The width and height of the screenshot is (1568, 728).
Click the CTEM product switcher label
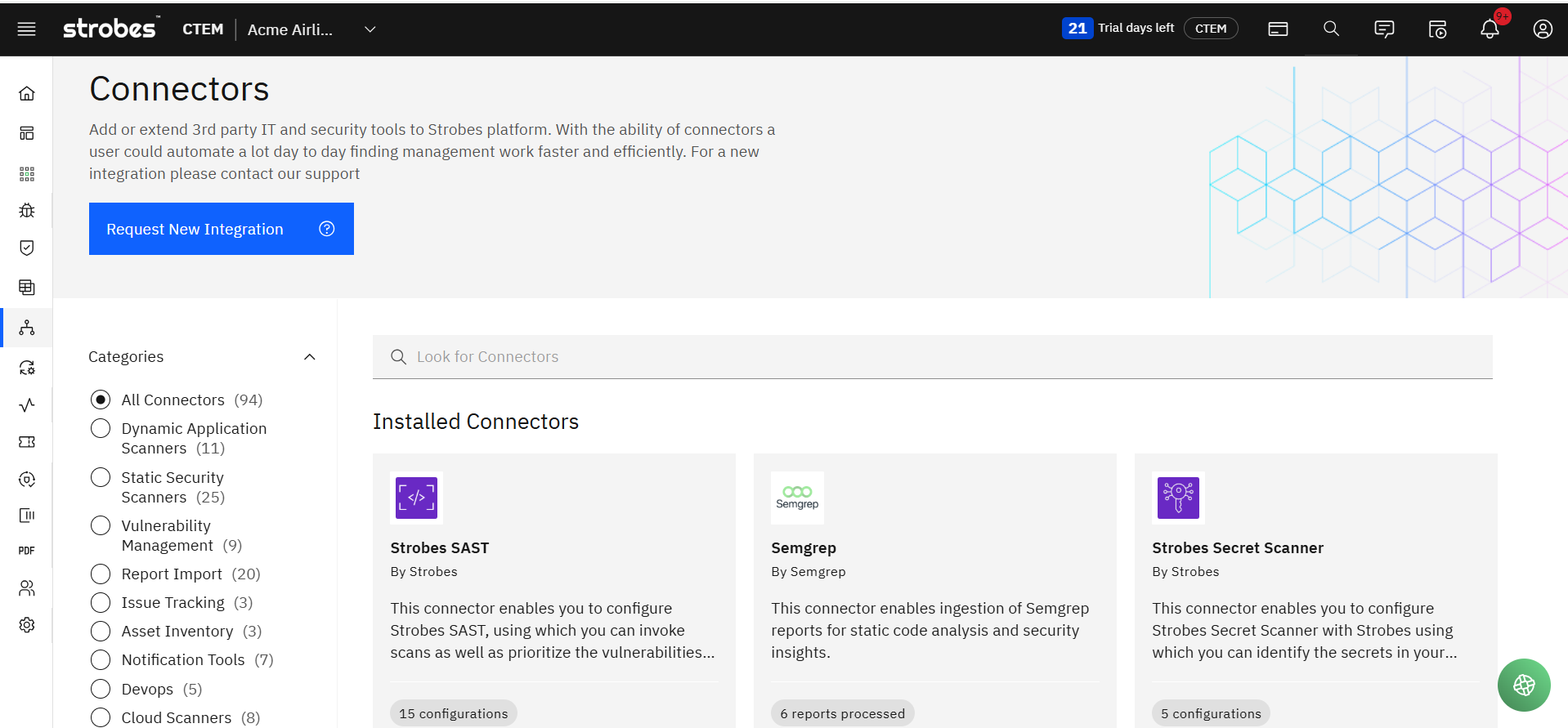coord(203,29)
